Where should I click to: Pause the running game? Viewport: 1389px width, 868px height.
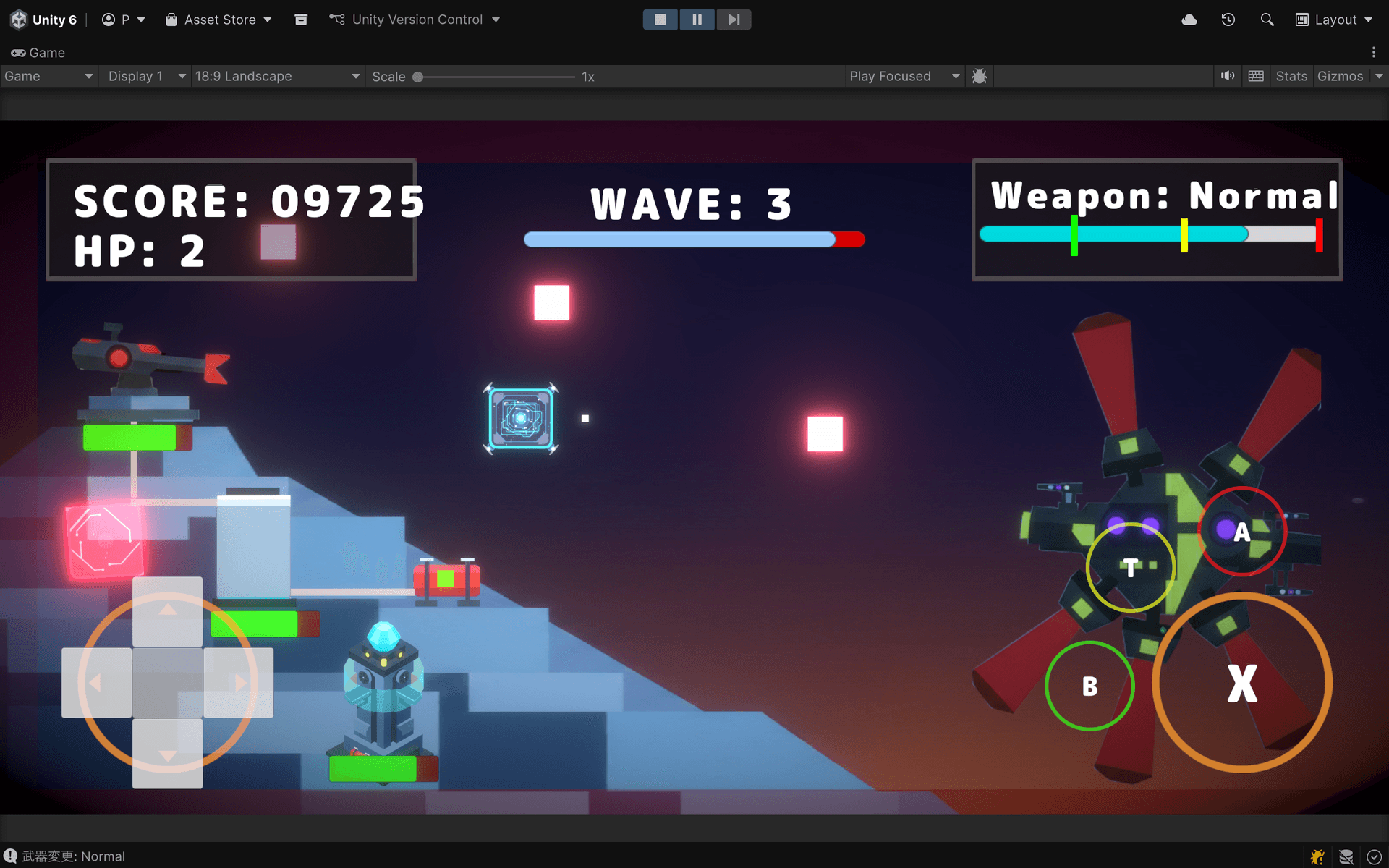697,20
